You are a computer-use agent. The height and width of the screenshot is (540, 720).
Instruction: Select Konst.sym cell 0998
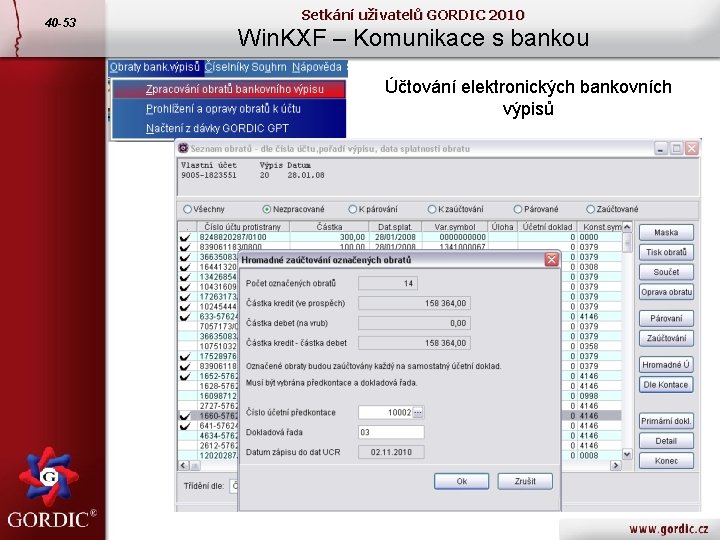pyautogui.click(x=599, y=396)
